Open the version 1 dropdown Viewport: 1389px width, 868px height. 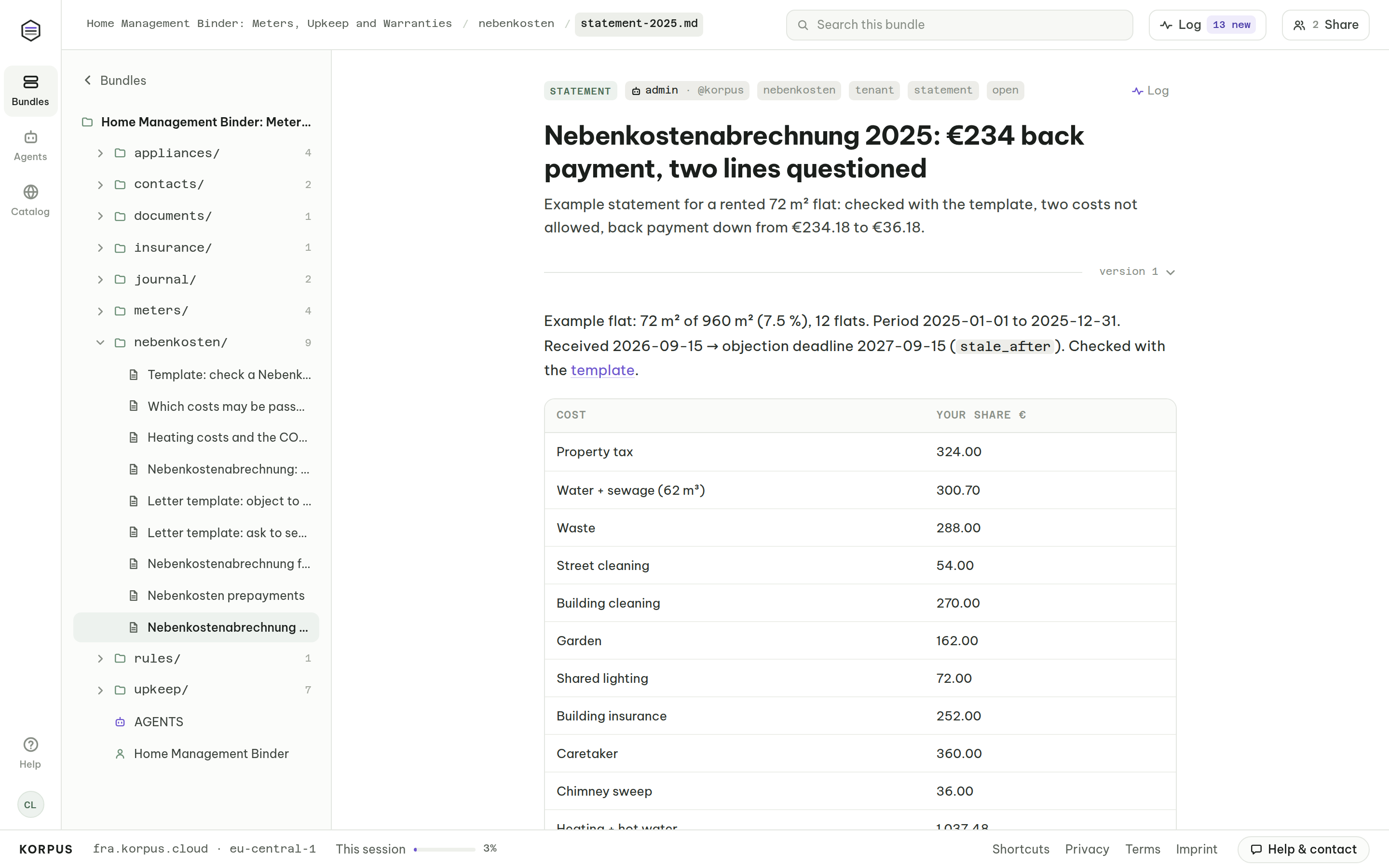[1137, 271]
